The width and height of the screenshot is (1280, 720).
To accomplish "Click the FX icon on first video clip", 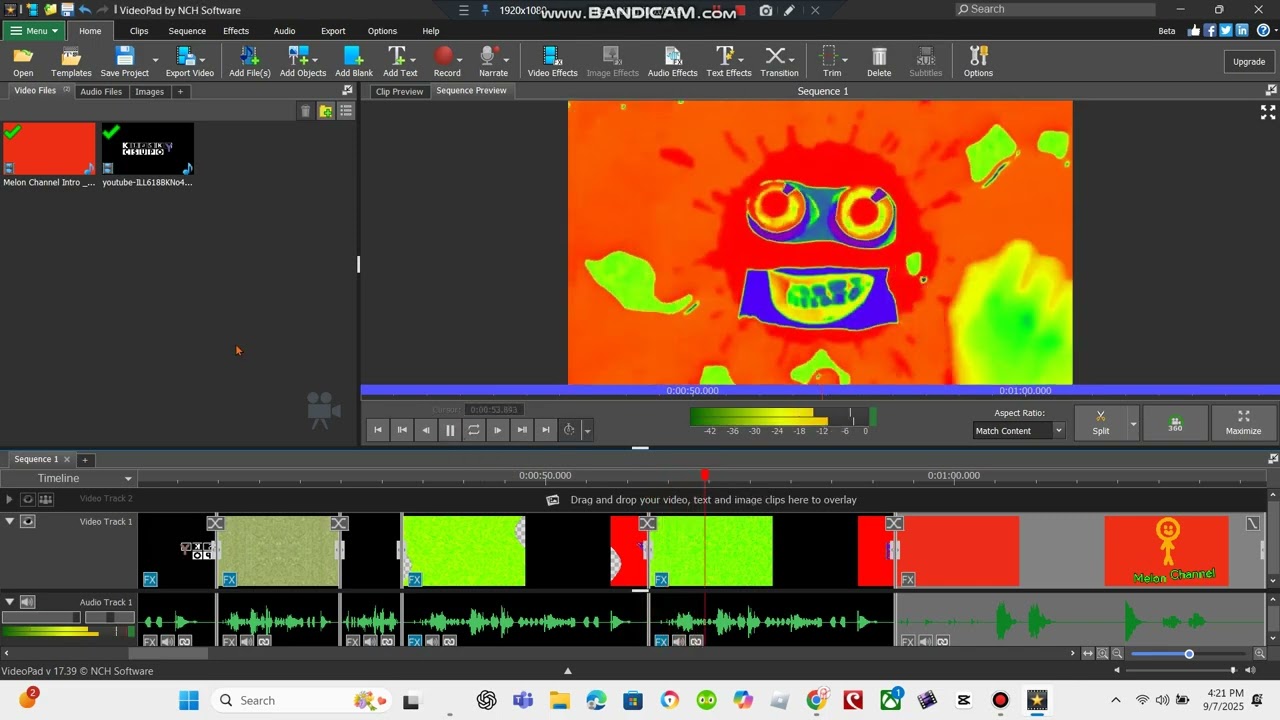I will [x=150, y=579].
